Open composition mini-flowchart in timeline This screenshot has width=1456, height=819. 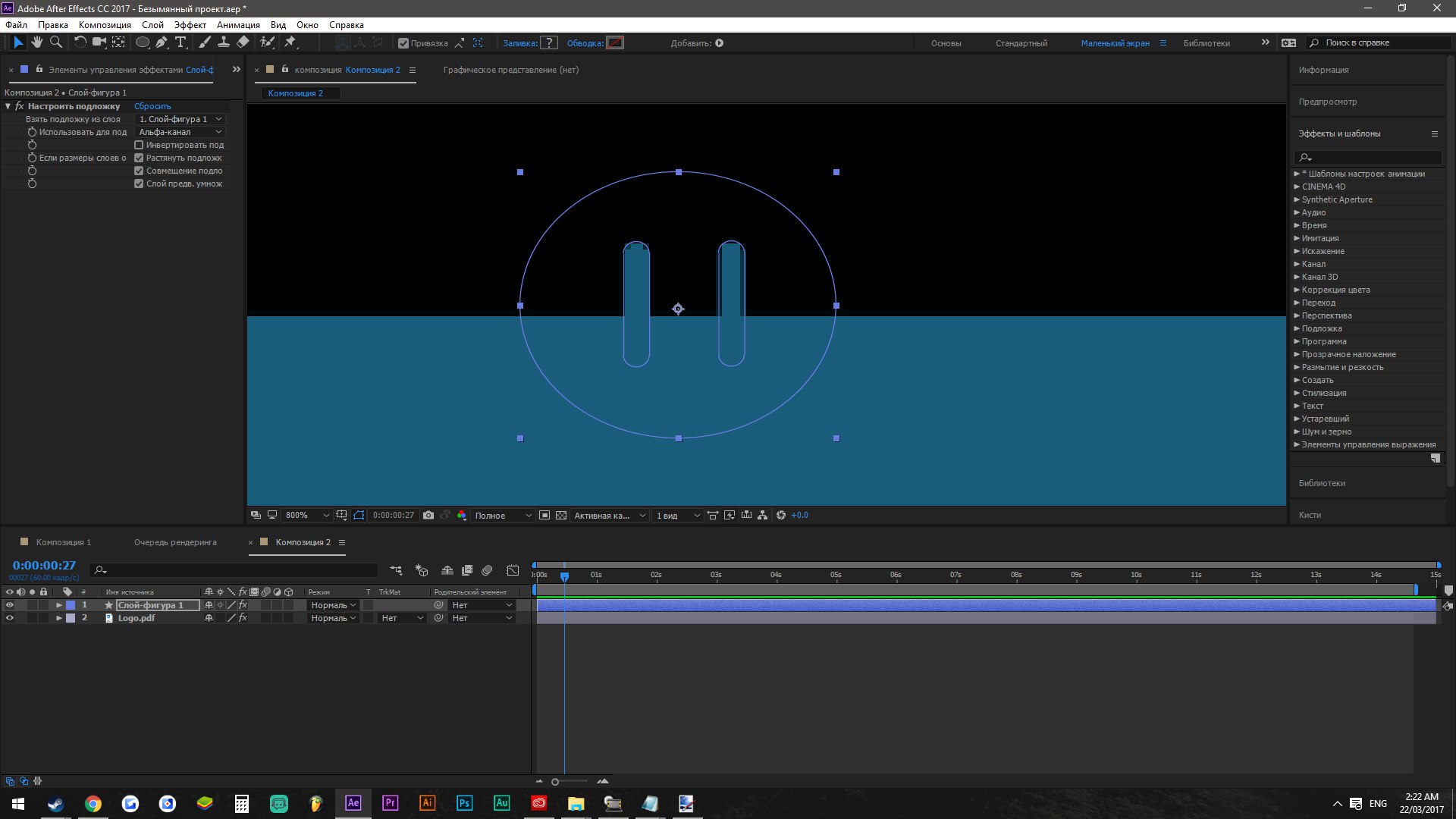click(x=396, y=570)
